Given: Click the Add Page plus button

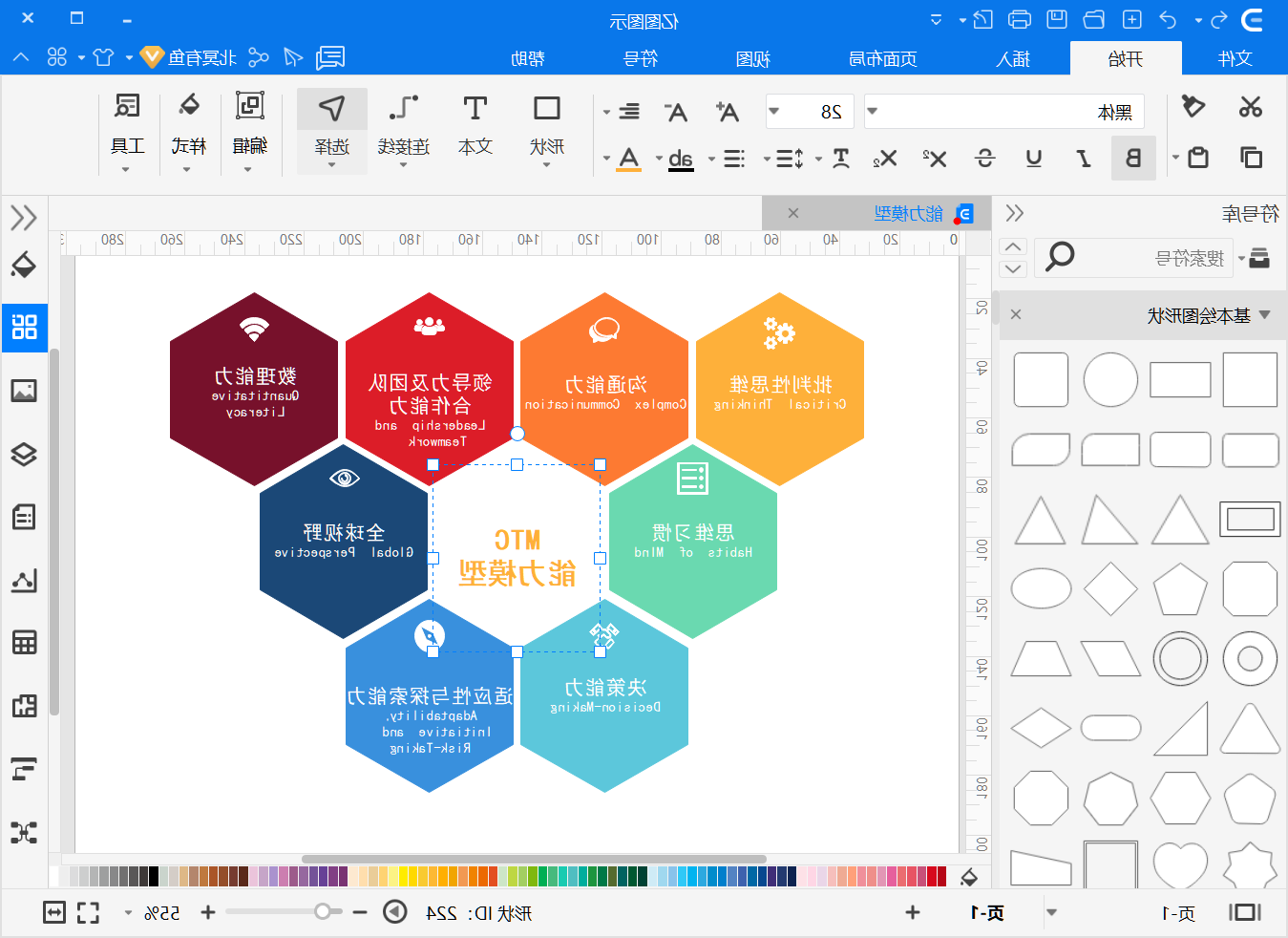Looking at the screenshot, I should [x=913, y=912].
